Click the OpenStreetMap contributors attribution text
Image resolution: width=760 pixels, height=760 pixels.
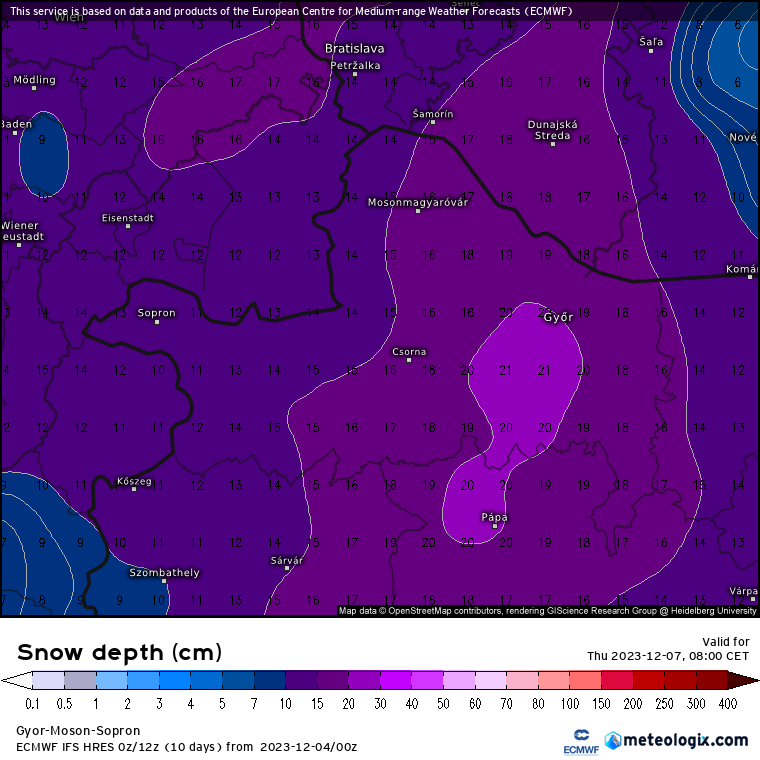(430, 610)
